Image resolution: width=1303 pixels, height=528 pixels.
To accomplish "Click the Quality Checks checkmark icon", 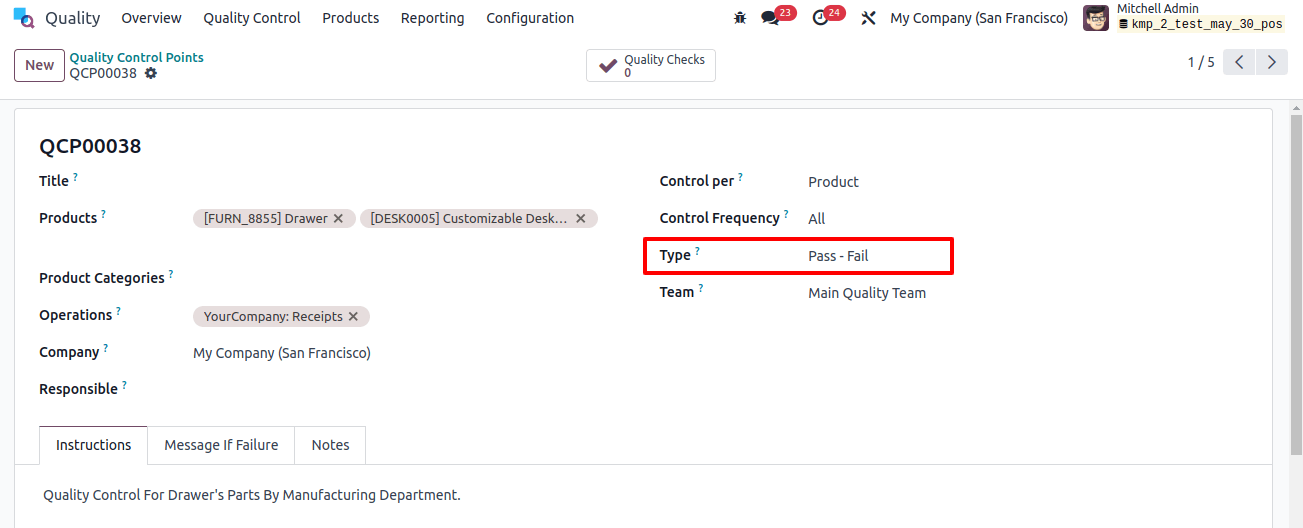I will (607, 66).
